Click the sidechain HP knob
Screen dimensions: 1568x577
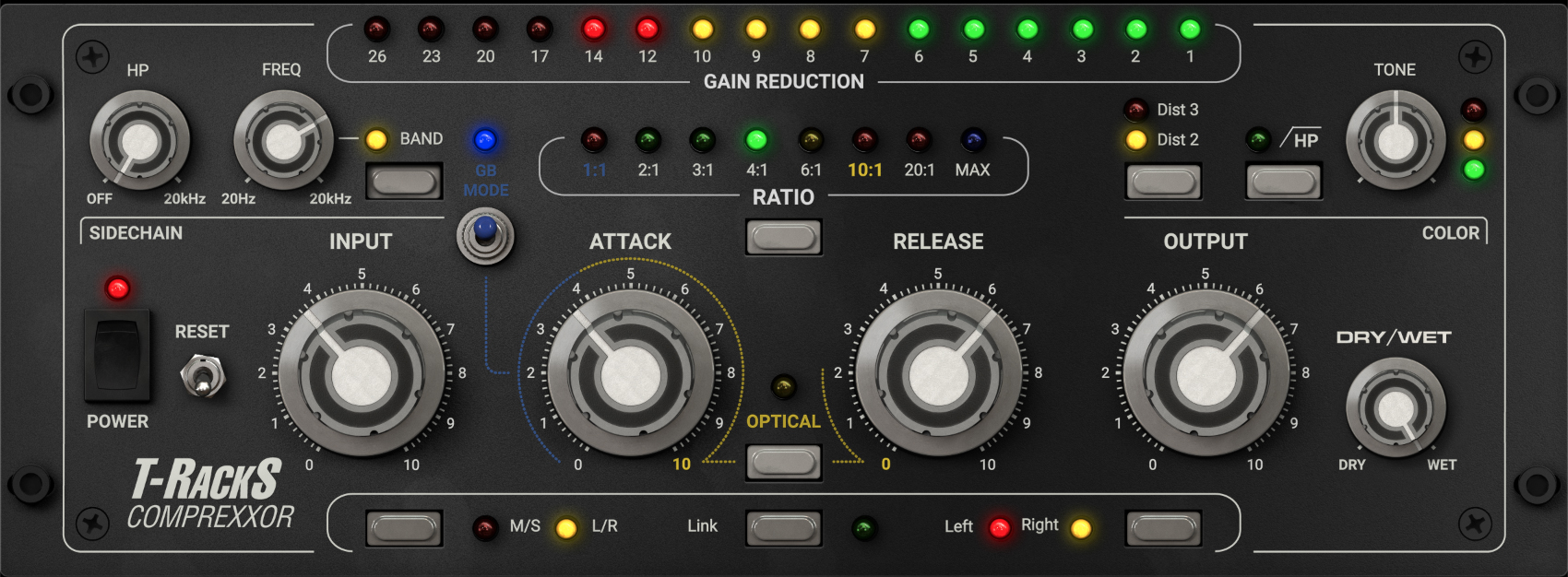point(139,142)
